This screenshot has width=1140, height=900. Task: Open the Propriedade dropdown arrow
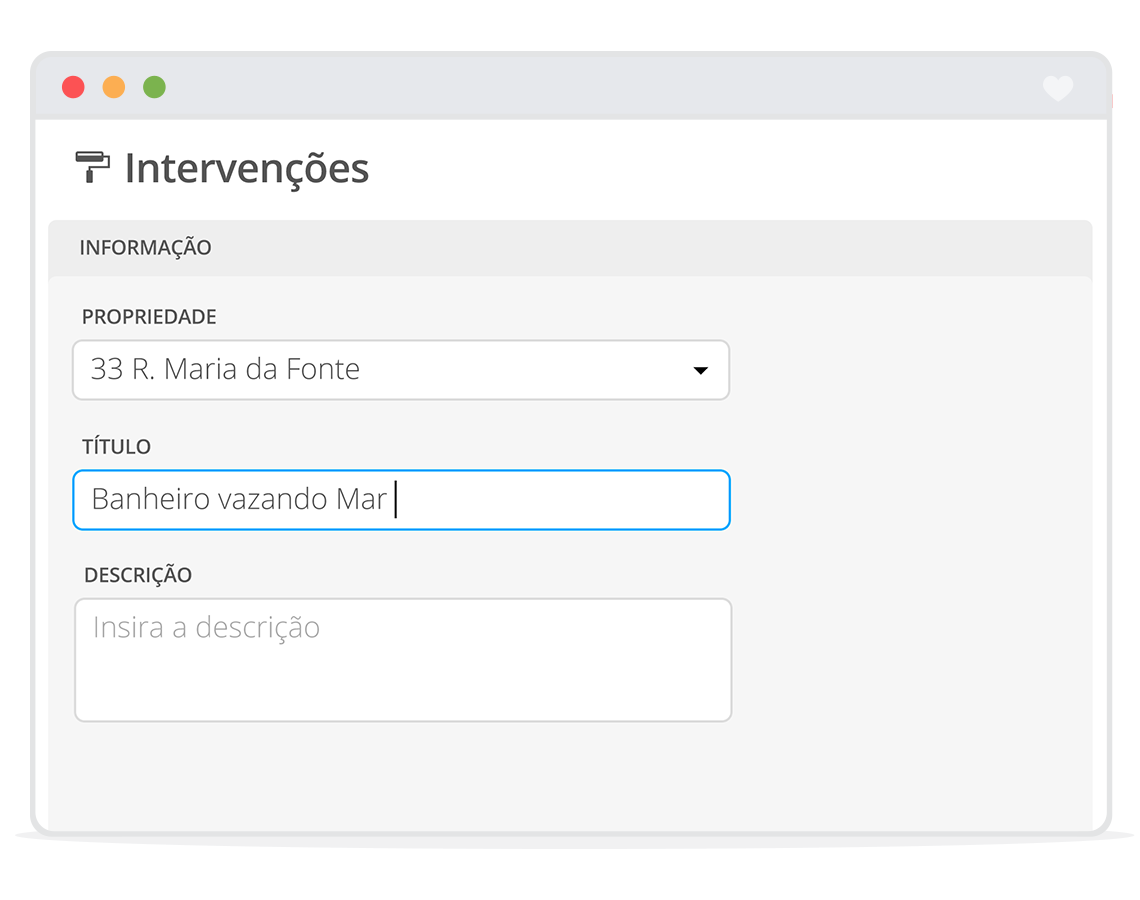click(700, 371)
